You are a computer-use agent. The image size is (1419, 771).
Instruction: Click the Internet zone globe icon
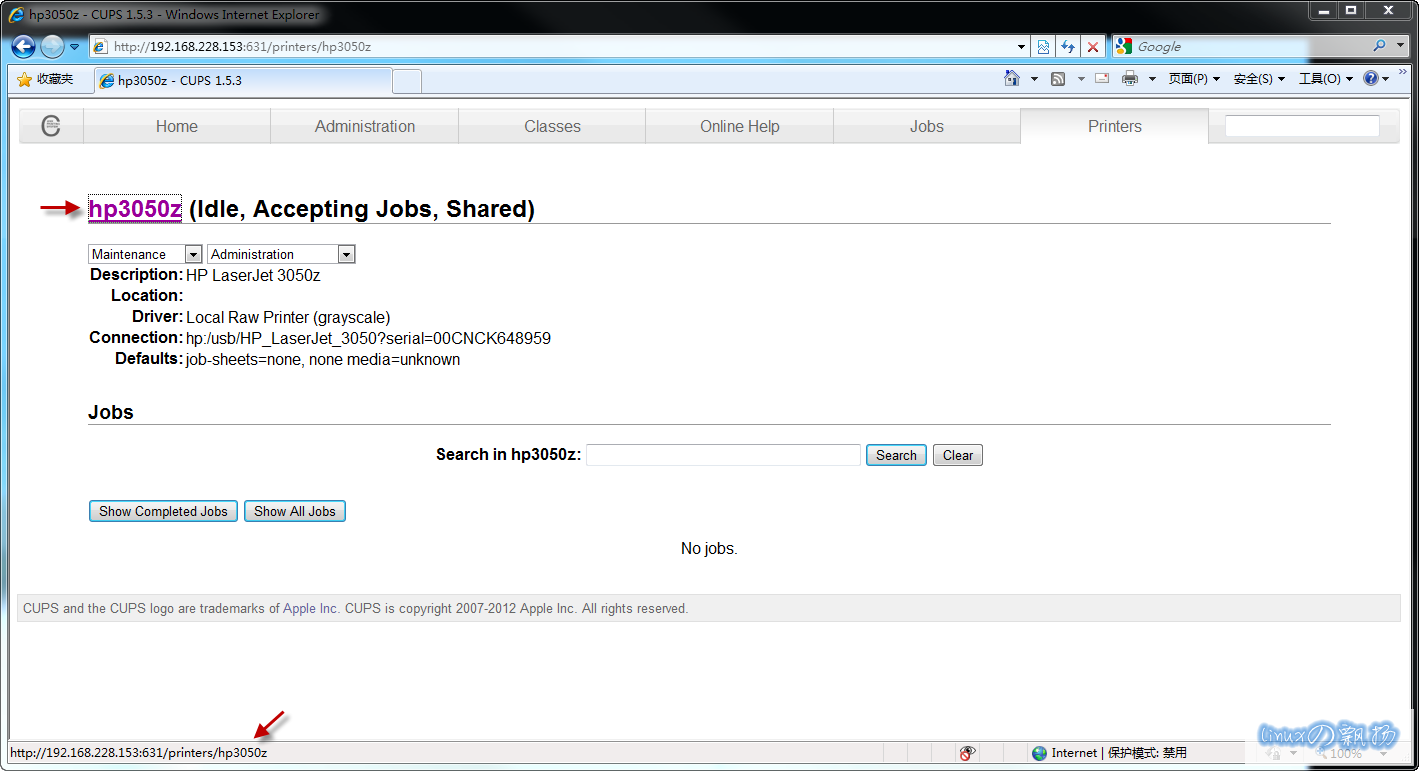(1039, 753)
